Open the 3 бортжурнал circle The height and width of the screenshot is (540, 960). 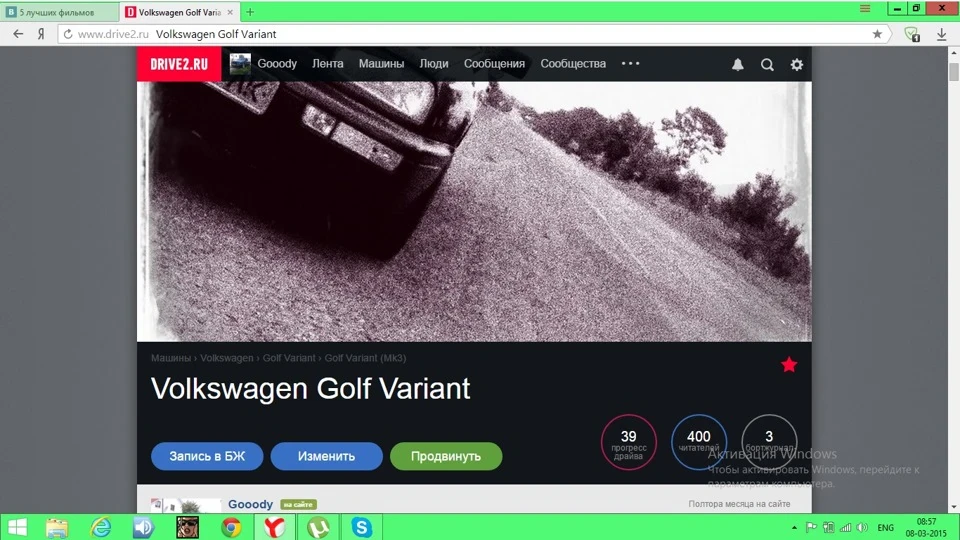click(x=769, y=443)
